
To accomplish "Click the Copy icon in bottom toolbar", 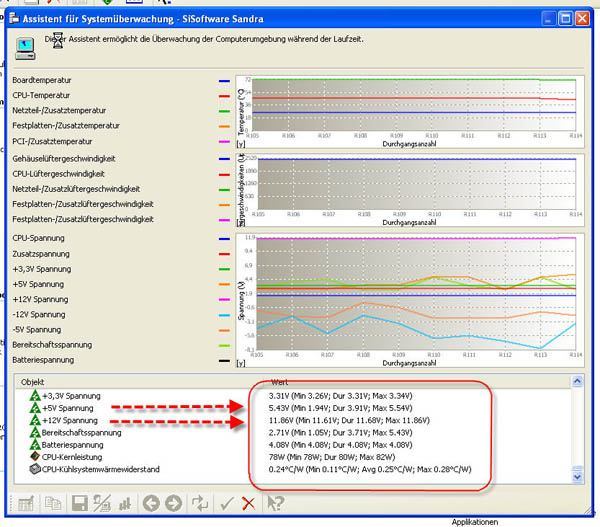I will pyautogui.click(x=53, y=503).
